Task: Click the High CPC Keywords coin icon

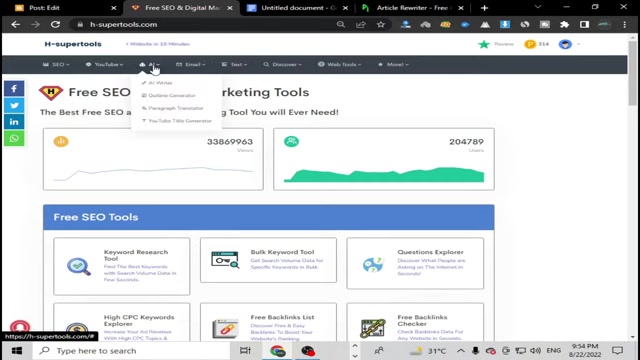Action: pos(77,330)
